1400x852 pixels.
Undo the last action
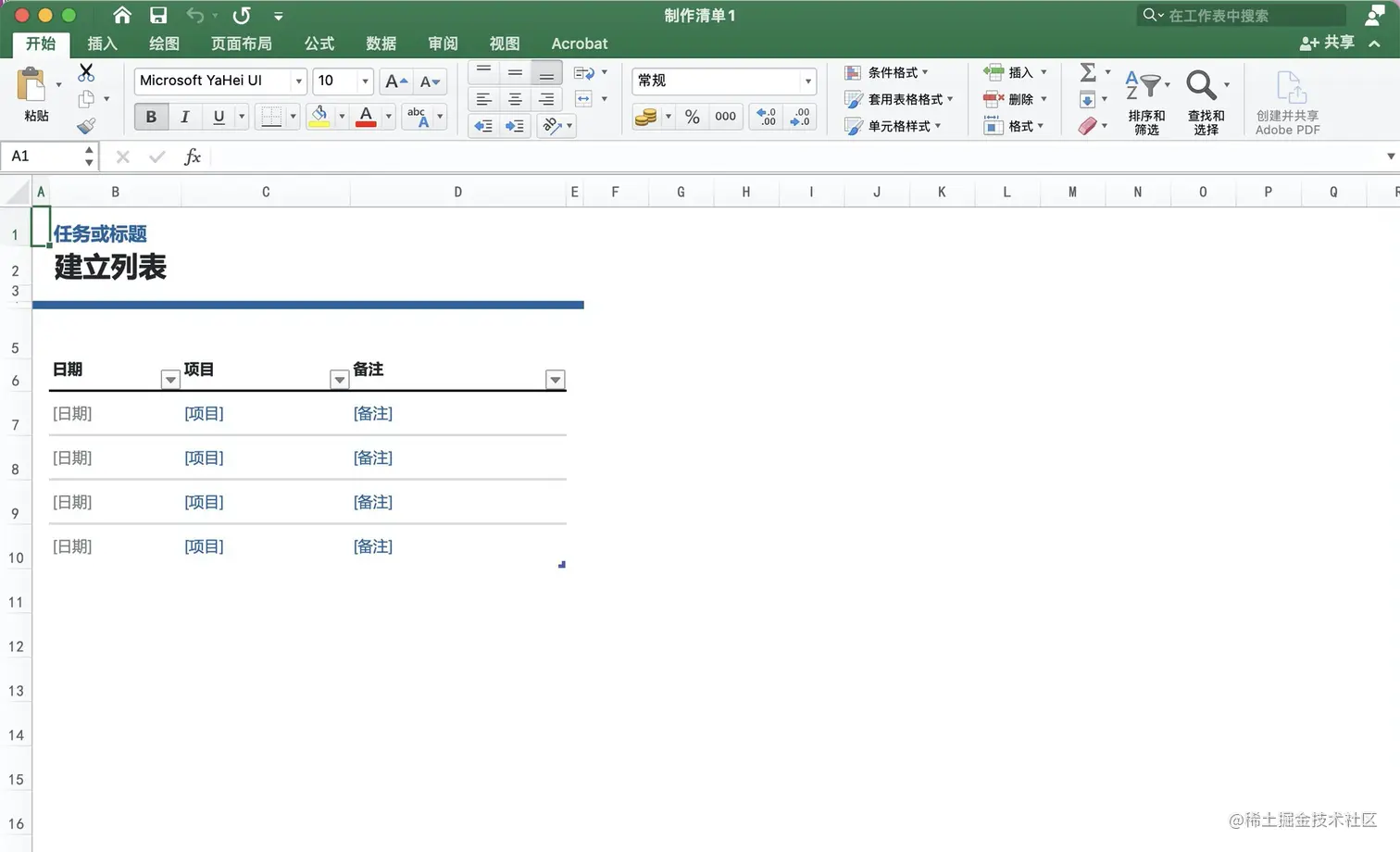point(194,15)
